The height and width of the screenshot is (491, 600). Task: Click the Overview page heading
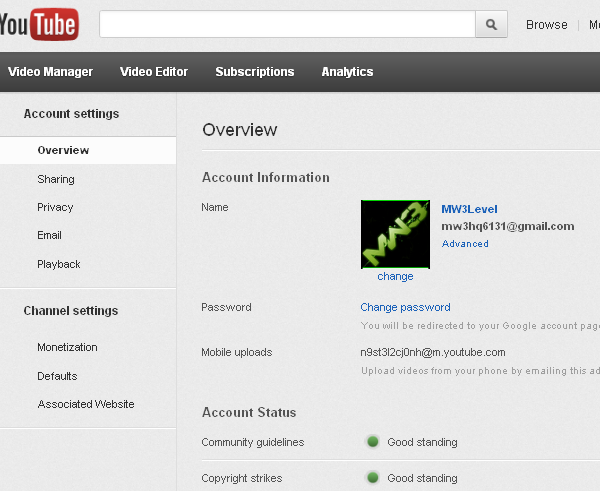click(x=240, y=130)
